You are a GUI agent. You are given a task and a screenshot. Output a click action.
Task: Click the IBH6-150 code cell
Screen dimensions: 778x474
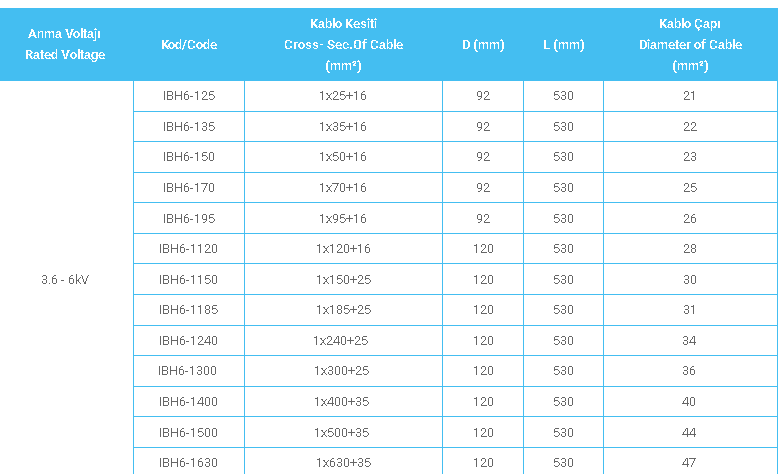[188, 157]
